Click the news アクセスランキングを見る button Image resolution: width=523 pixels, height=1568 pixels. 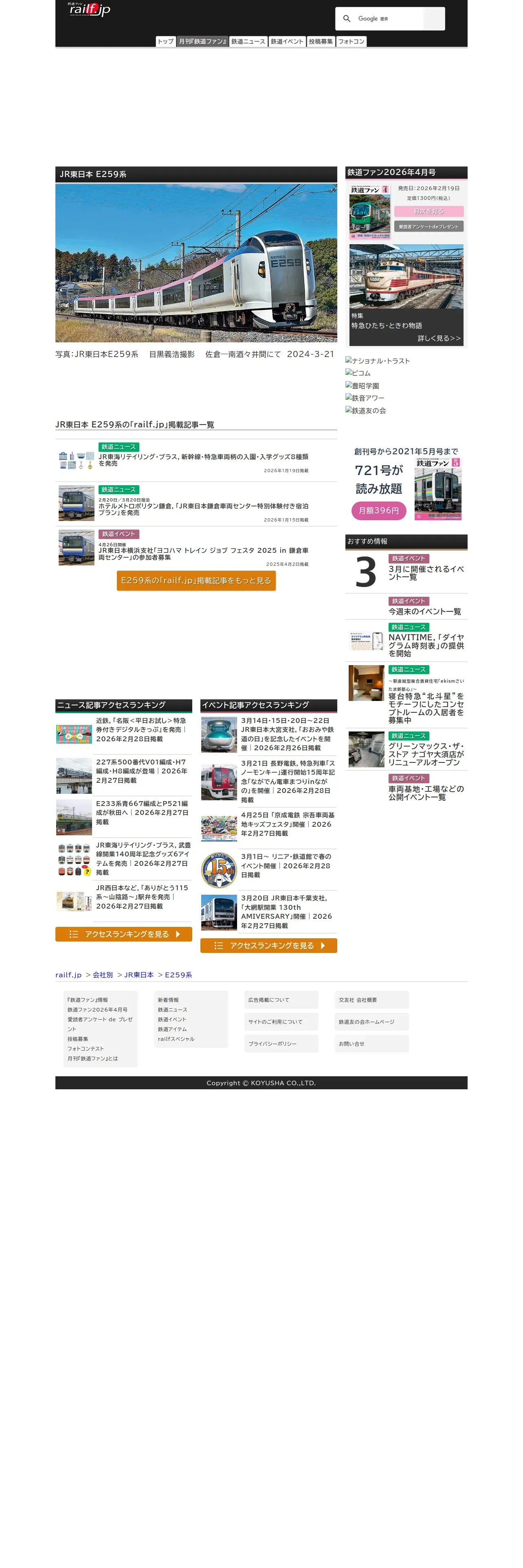pos(123,934)
